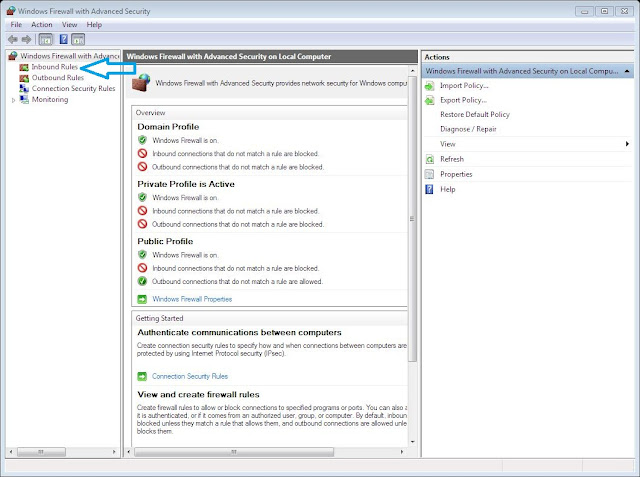Toggle the Show/Hide Console Tree toolbar icon
The height and width of the screenshot is (477, 640).
[46, 40]
